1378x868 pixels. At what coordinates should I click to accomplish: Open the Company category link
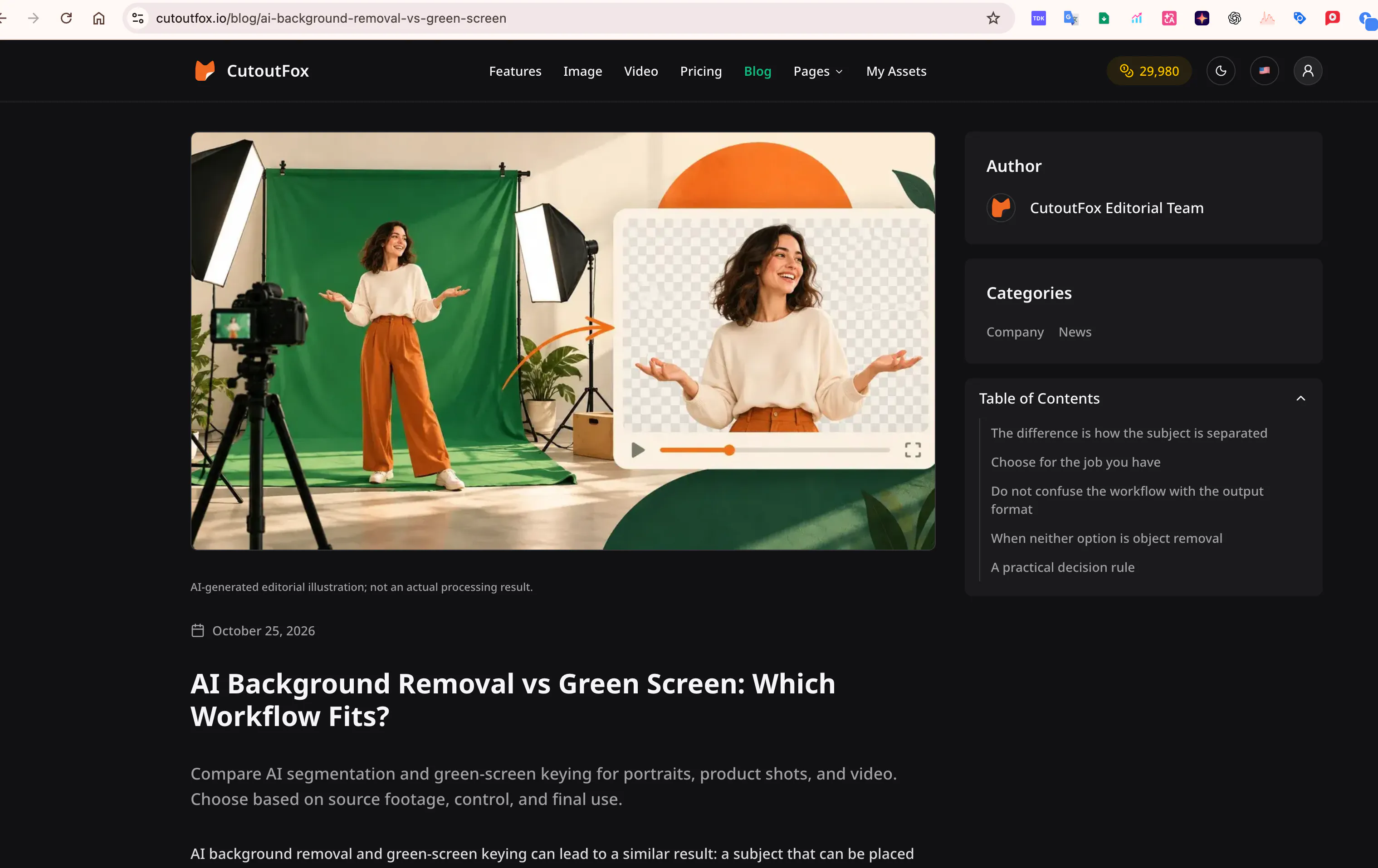point(1015,332)
